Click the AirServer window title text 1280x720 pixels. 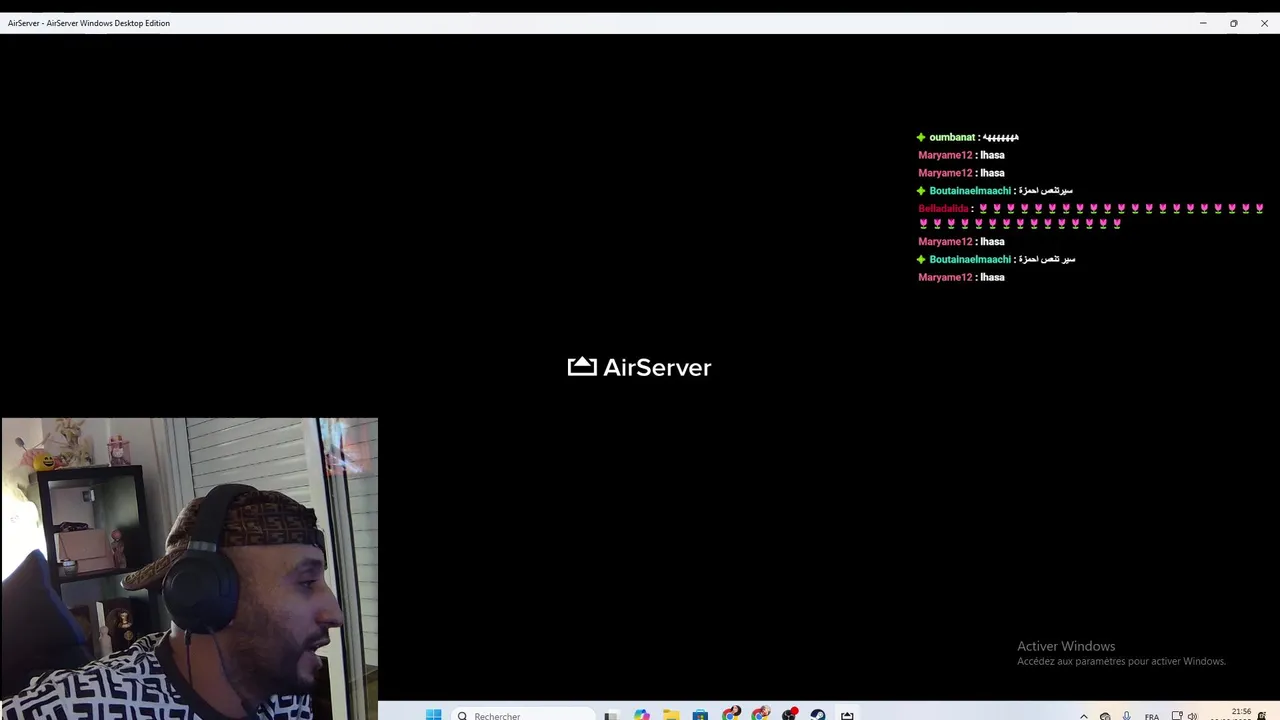[89, 23]
